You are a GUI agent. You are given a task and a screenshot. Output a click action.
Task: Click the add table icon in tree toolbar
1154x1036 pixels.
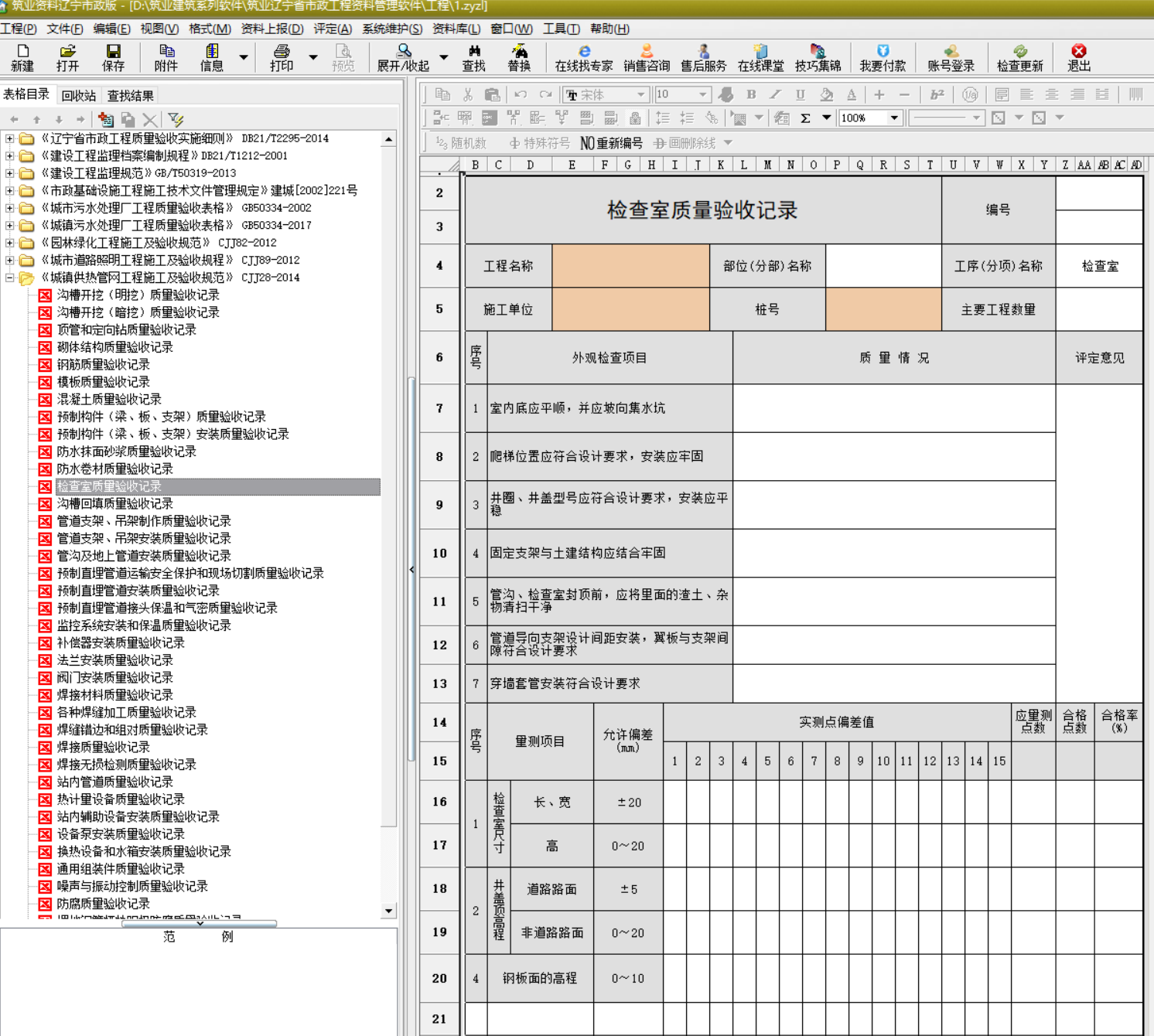[x=106, y=120]
